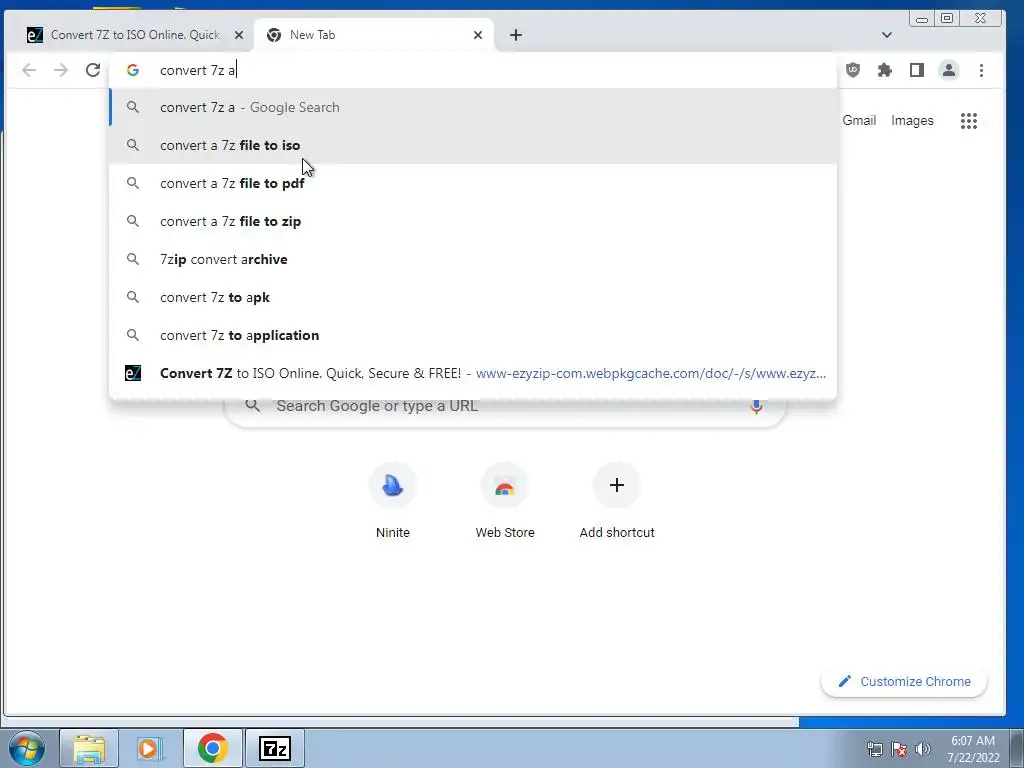1024x768 pixels.
Task: Click the taskbar clock showing 6:07 AM
Action: (973, 749)
